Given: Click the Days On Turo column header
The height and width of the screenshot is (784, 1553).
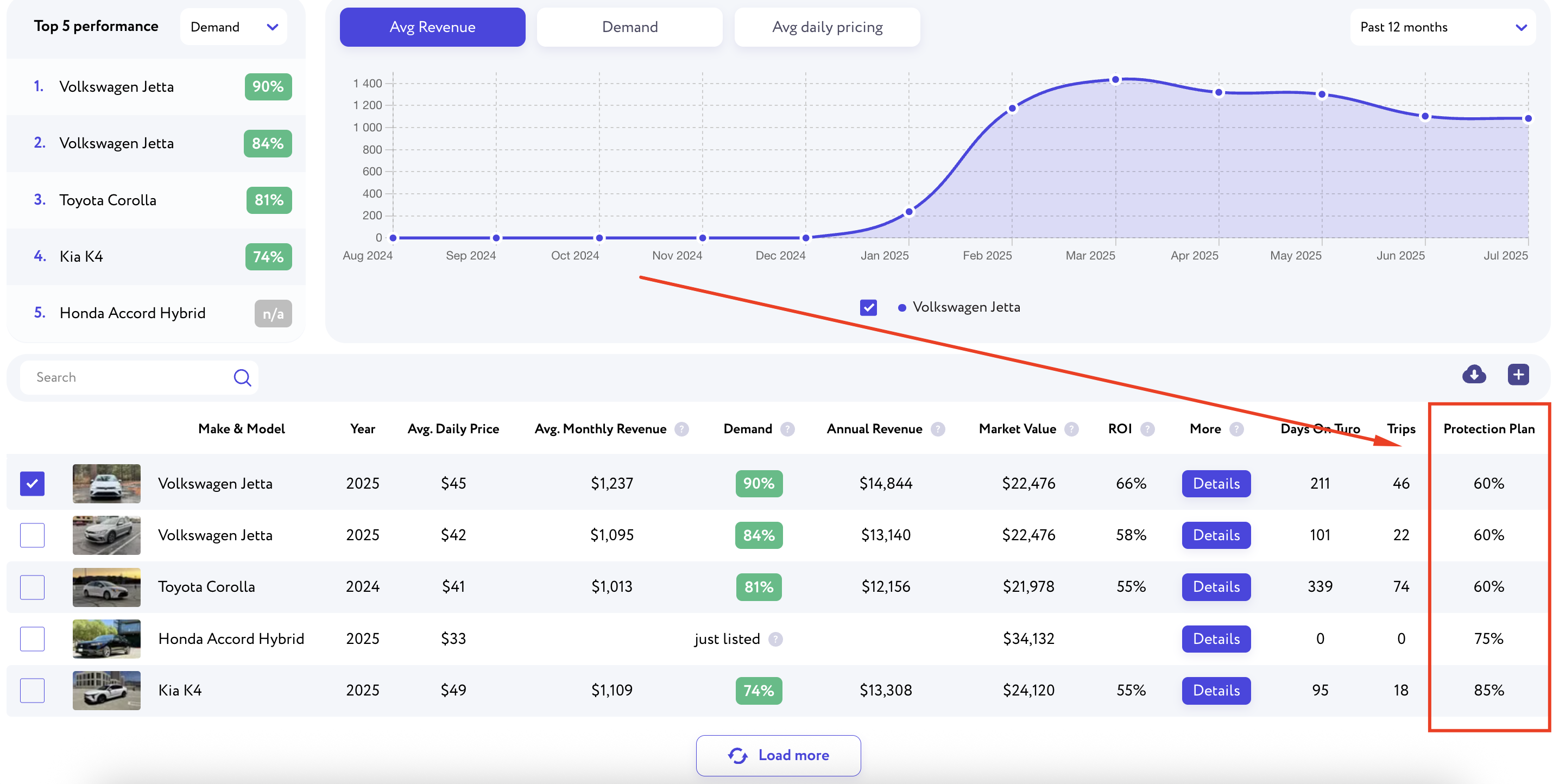Looking at the screenshot, I should [1320, 429].
